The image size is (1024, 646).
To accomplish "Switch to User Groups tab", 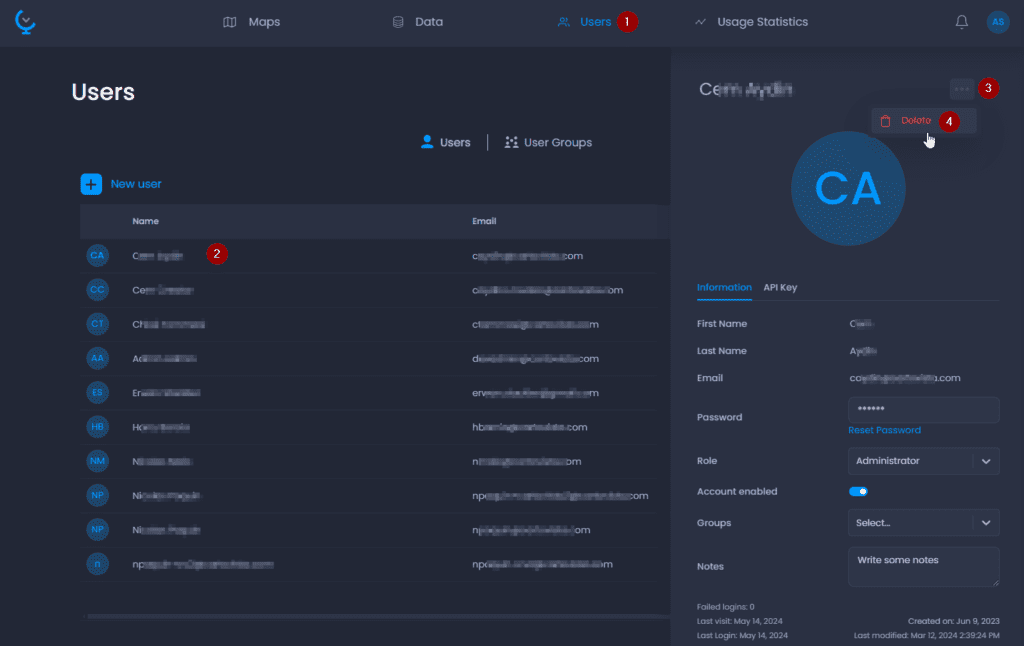I will click(x=548, y=142).
